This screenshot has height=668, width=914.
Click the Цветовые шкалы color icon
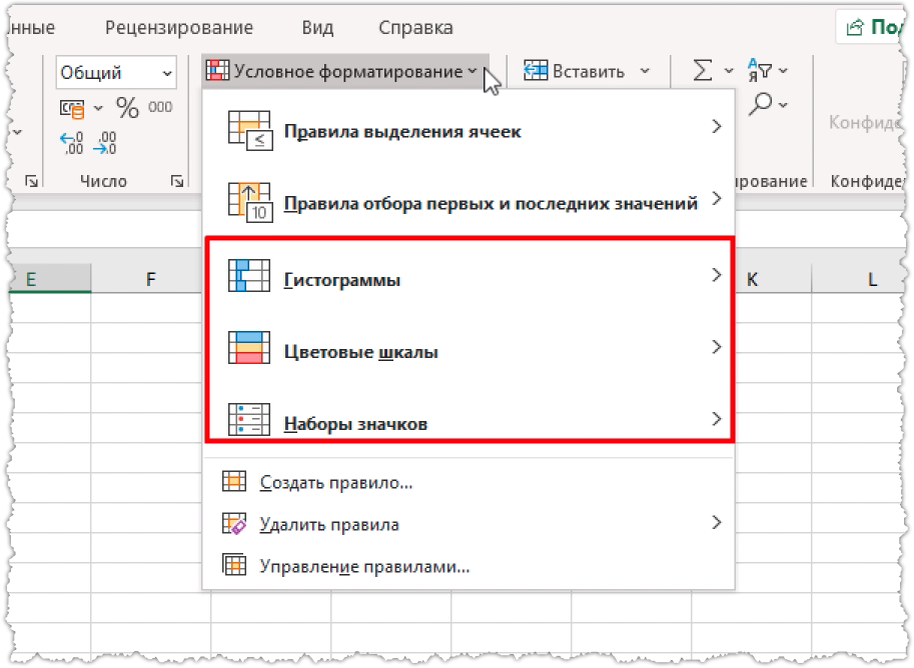pyautogui.click(x=249, y=347)
